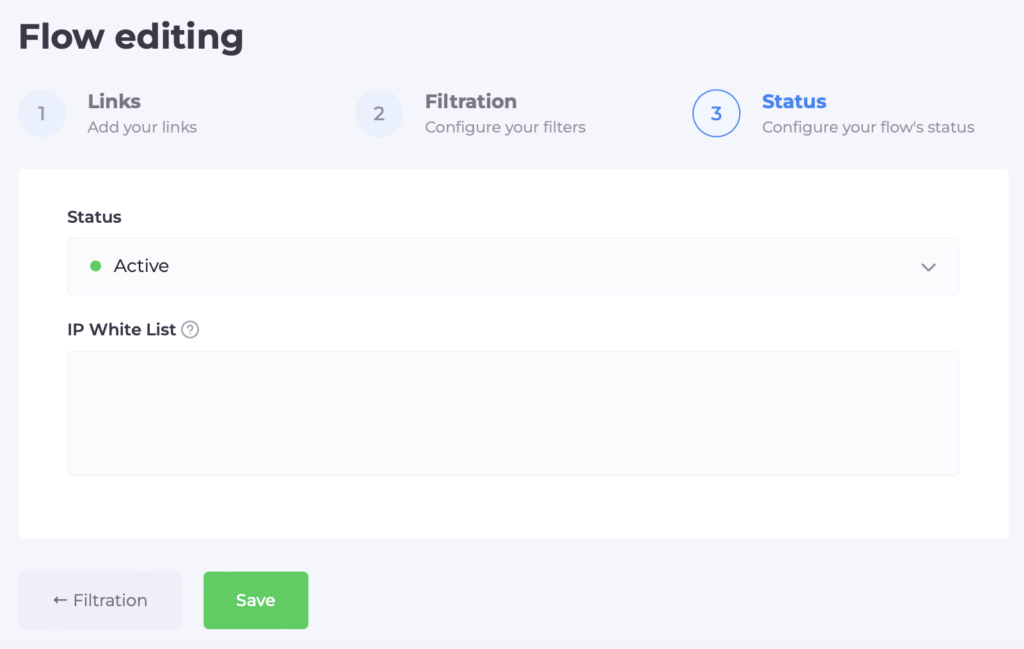The width and height of the screenshot is (1024, 649).
Task: Click inside the IP White List text area
Action: pyautogui.click(x=512, y=412)
